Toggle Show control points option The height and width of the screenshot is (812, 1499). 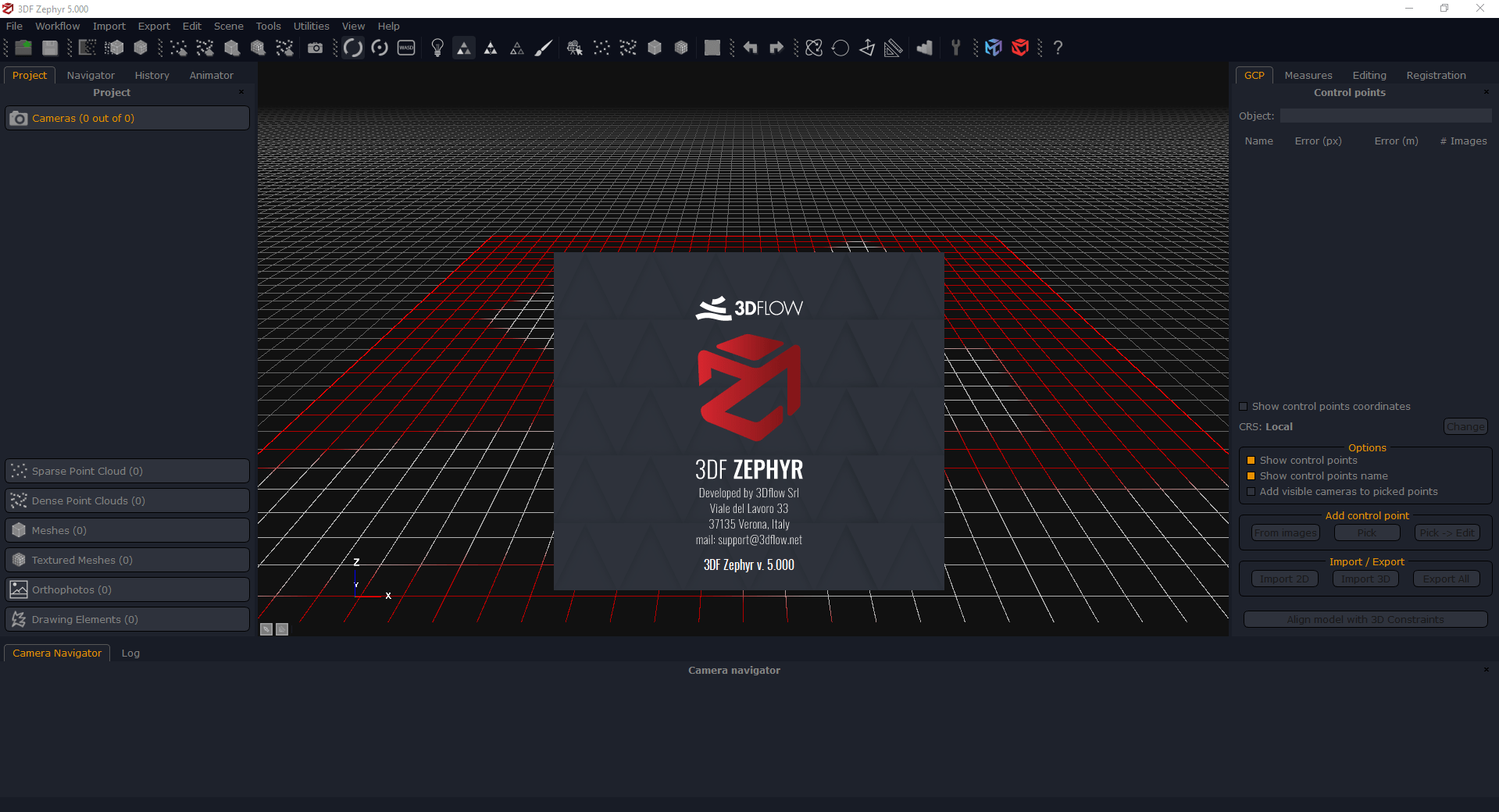[x=1251, y=461]
